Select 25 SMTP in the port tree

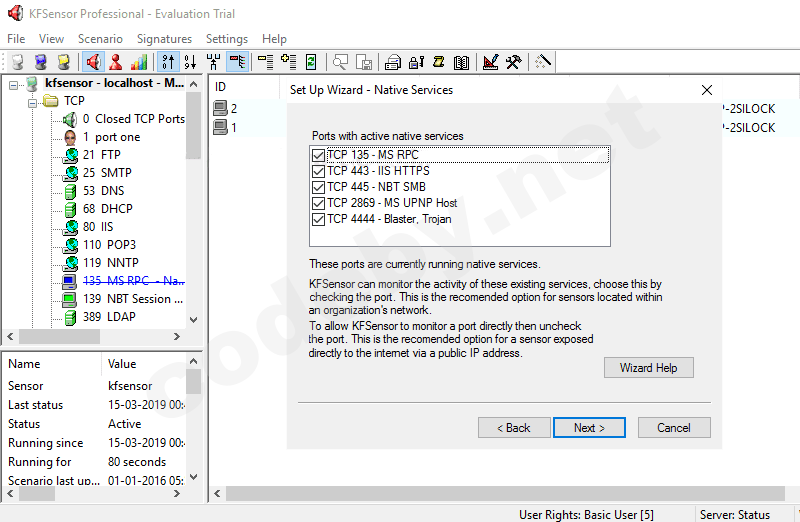(107, 172)
